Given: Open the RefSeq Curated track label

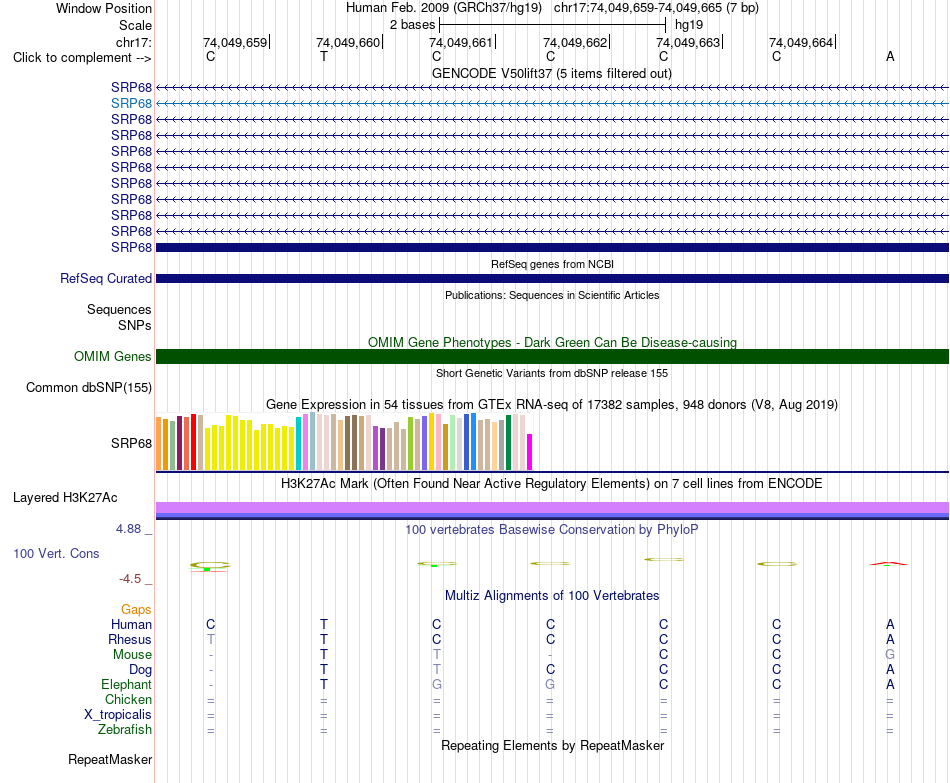Looking at the screenshot, I should 106,278.
